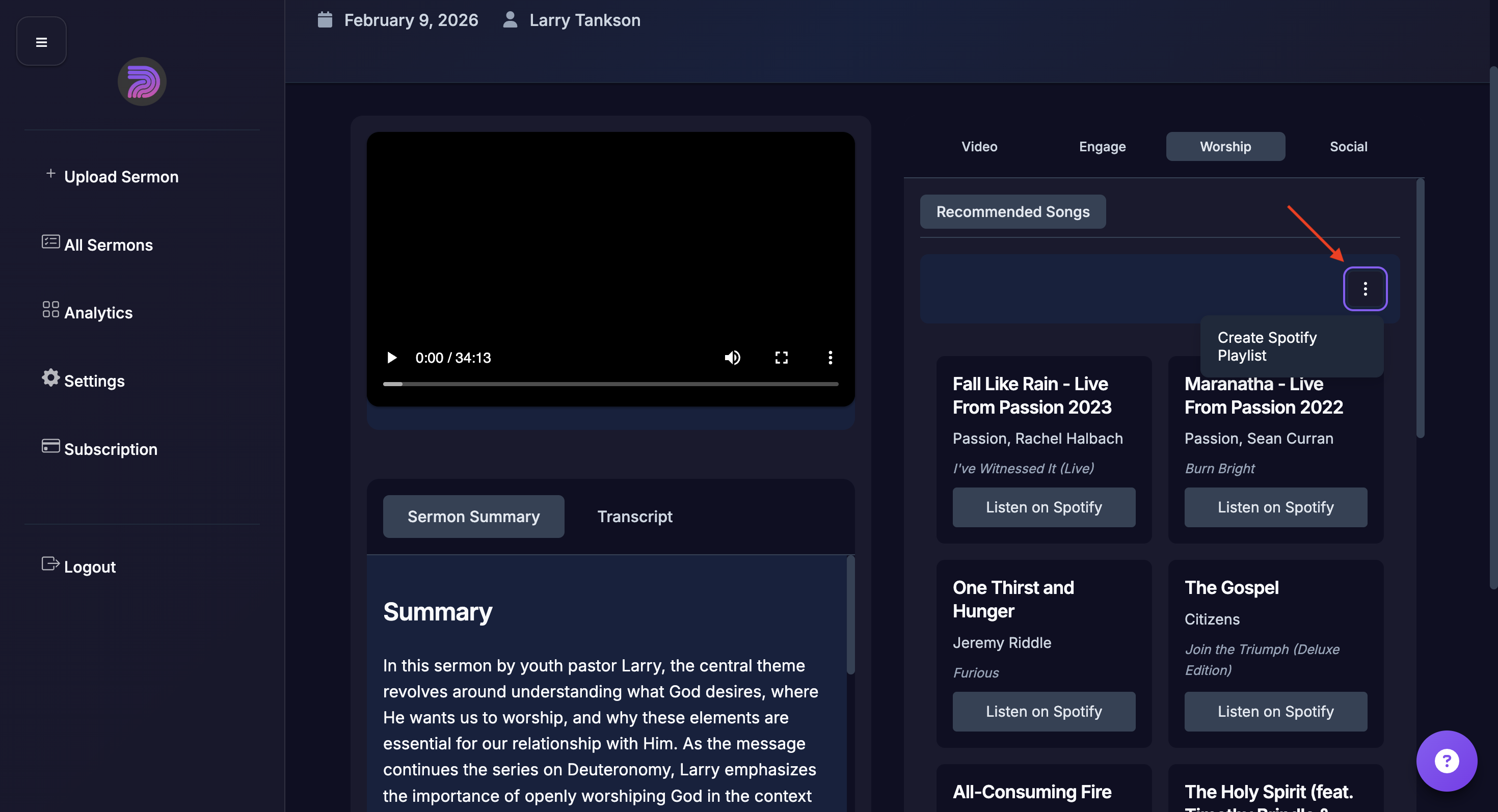1498x812 pixels.
Task: Click the Analytics grid icon
Action: [50, 309]
